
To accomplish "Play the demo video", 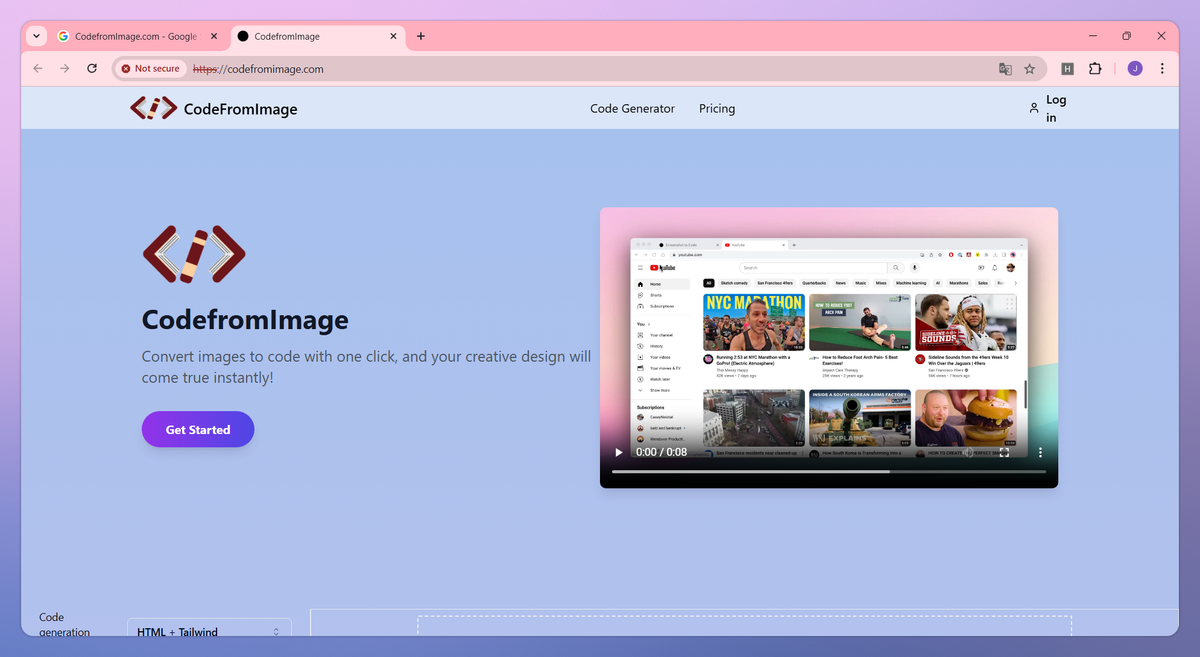I will click(618, 452).
